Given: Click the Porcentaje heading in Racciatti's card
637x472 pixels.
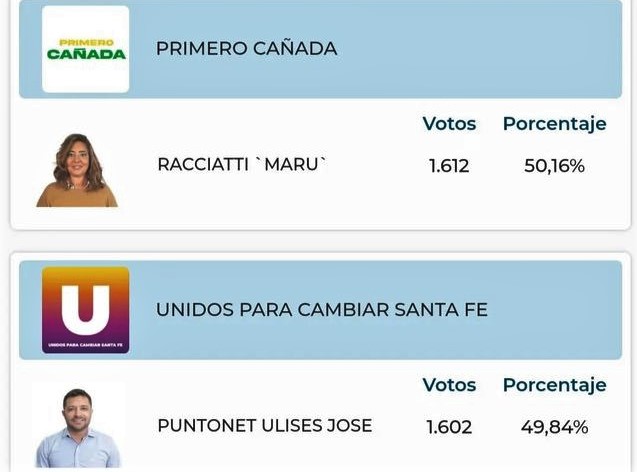Looking at the screenshot, I should (x=554, y=124).
